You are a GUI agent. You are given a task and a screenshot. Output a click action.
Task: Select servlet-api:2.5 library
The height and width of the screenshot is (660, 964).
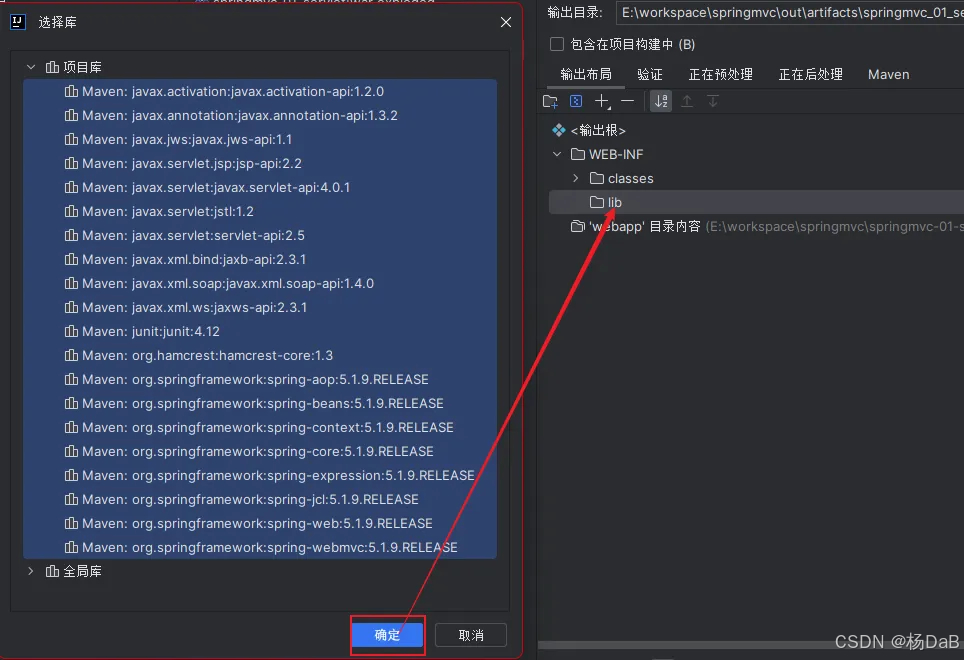tap(259, 235)
